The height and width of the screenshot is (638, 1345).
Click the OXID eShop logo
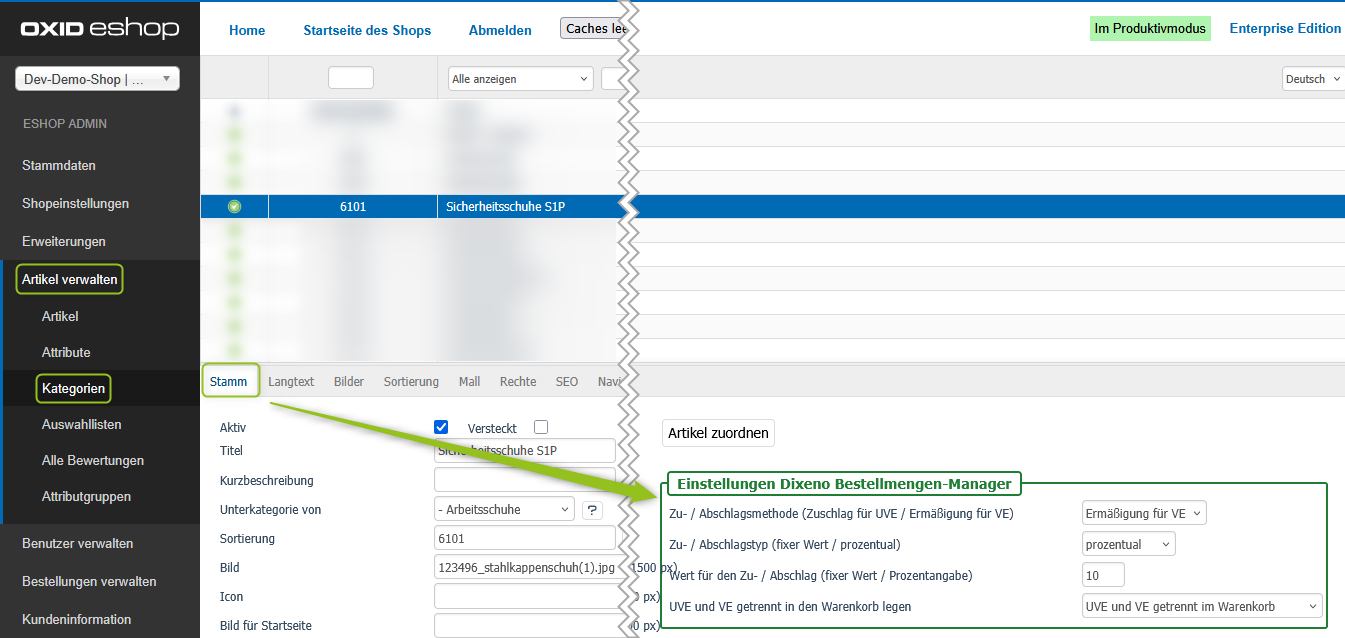tap(99, 29)
